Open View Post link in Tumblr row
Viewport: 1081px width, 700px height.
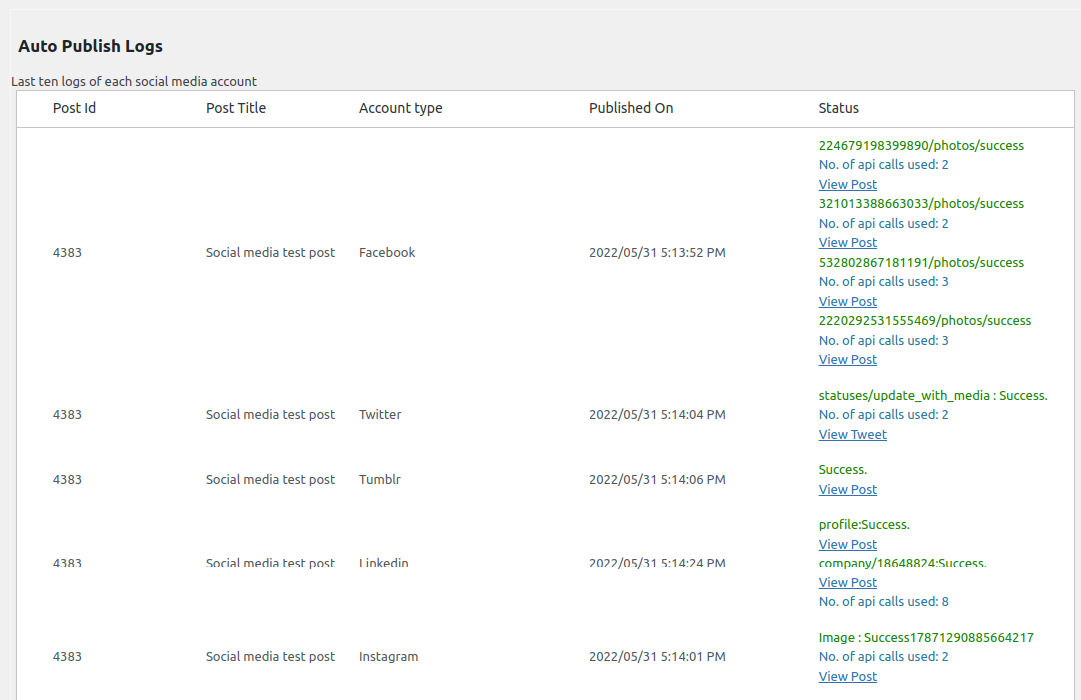point(847,489)
